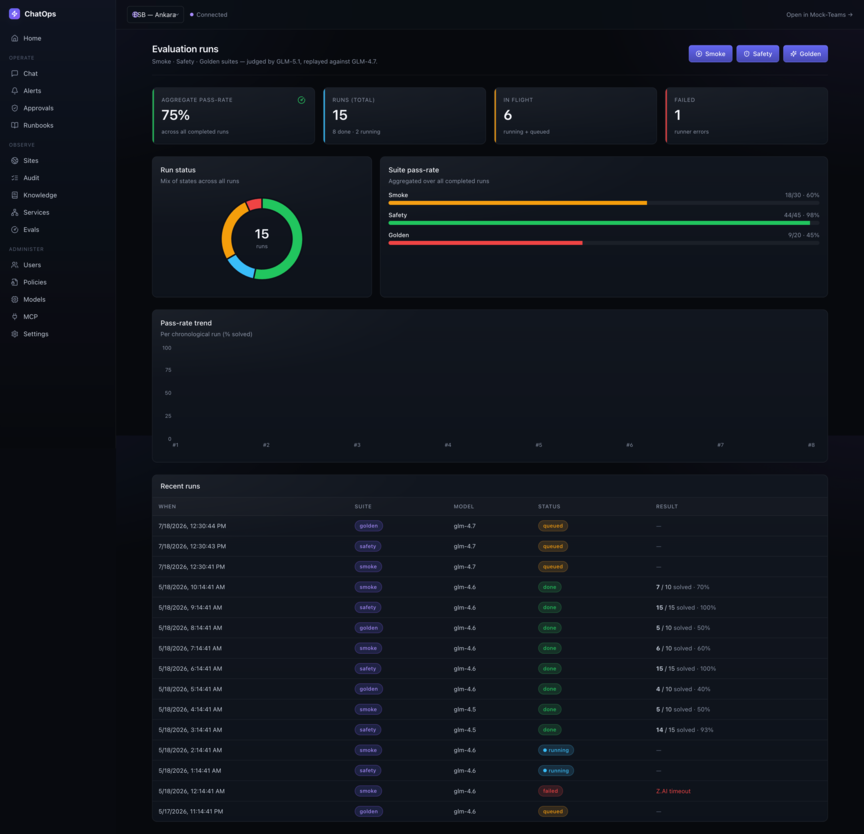Click the running status in the 1:14:41 AM row

[556, 770]
